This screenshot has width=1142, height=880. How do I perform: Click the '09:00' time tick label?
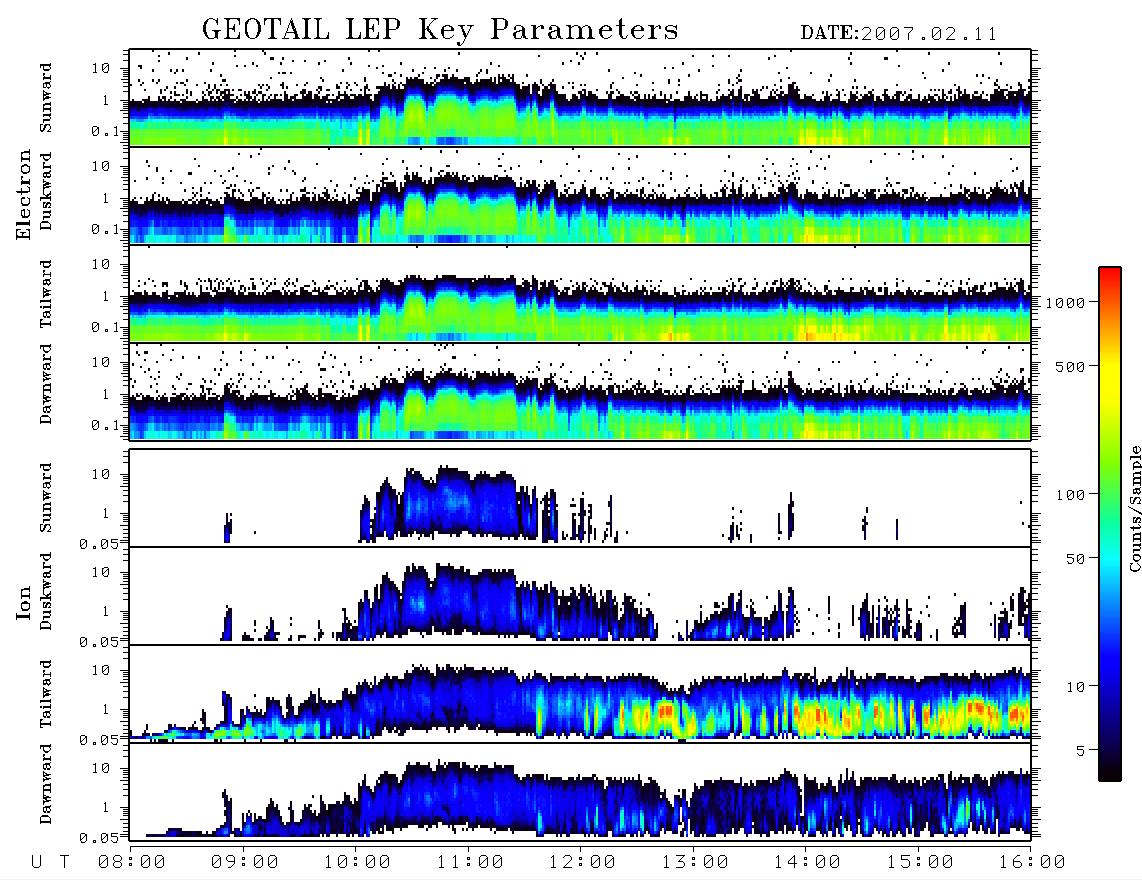tap(245, 862)
